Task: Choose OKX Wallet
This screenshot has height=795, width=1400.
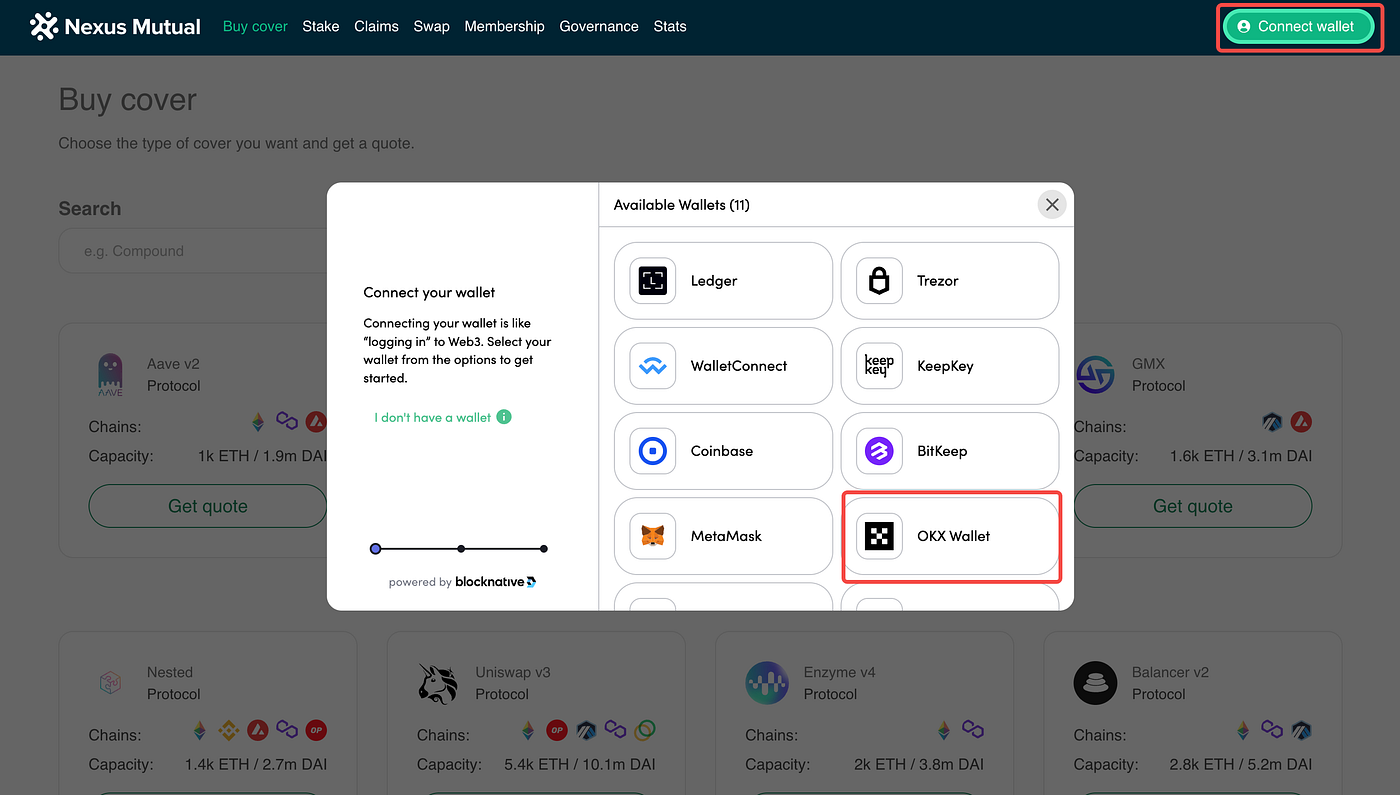Action: 950,536
